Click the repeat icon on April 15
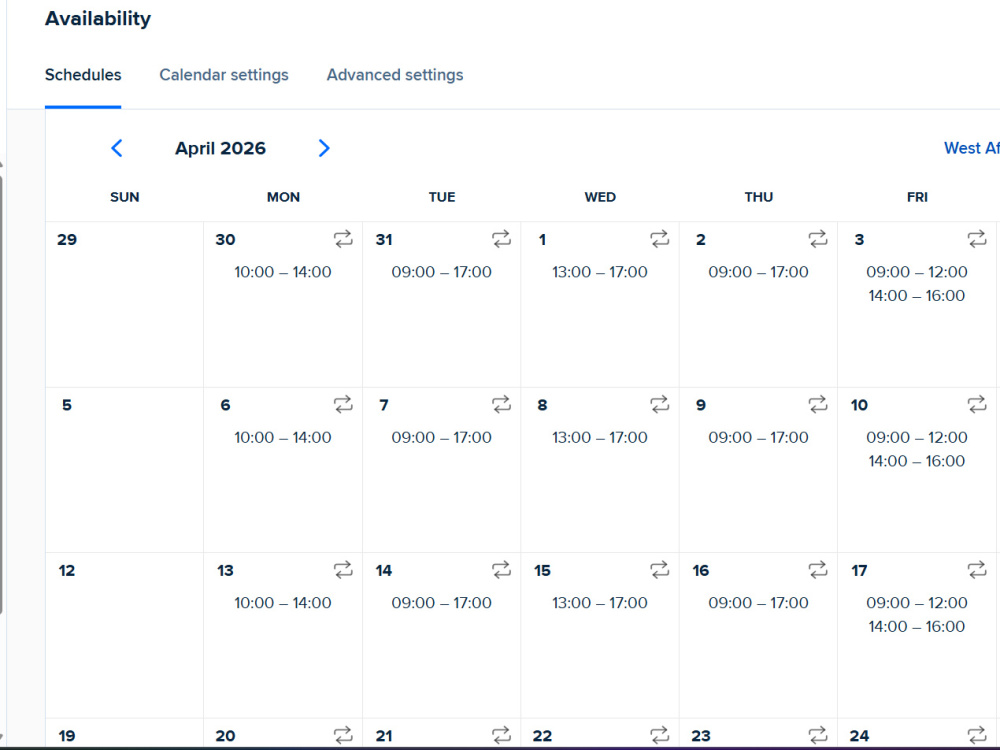 [659, 570]
